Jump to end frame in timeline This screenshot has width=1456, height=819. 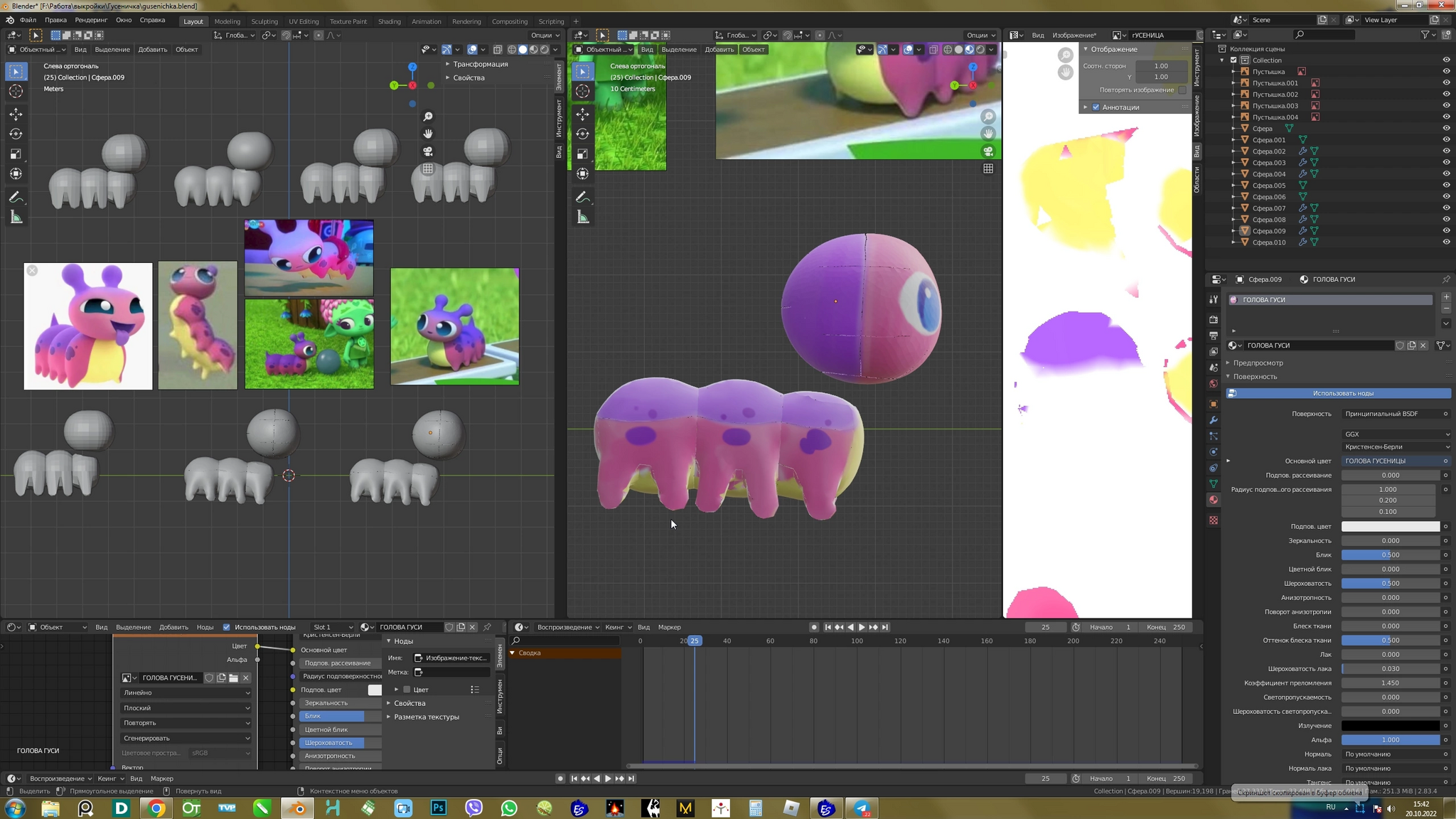884,627
